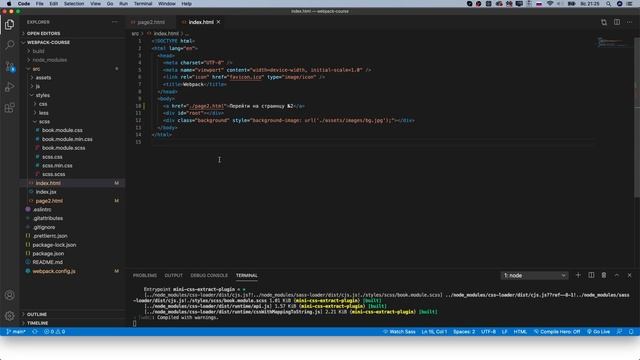Switch to the page2.html editor tab
This screenshot has height=360, width=640.
point(151,22)
